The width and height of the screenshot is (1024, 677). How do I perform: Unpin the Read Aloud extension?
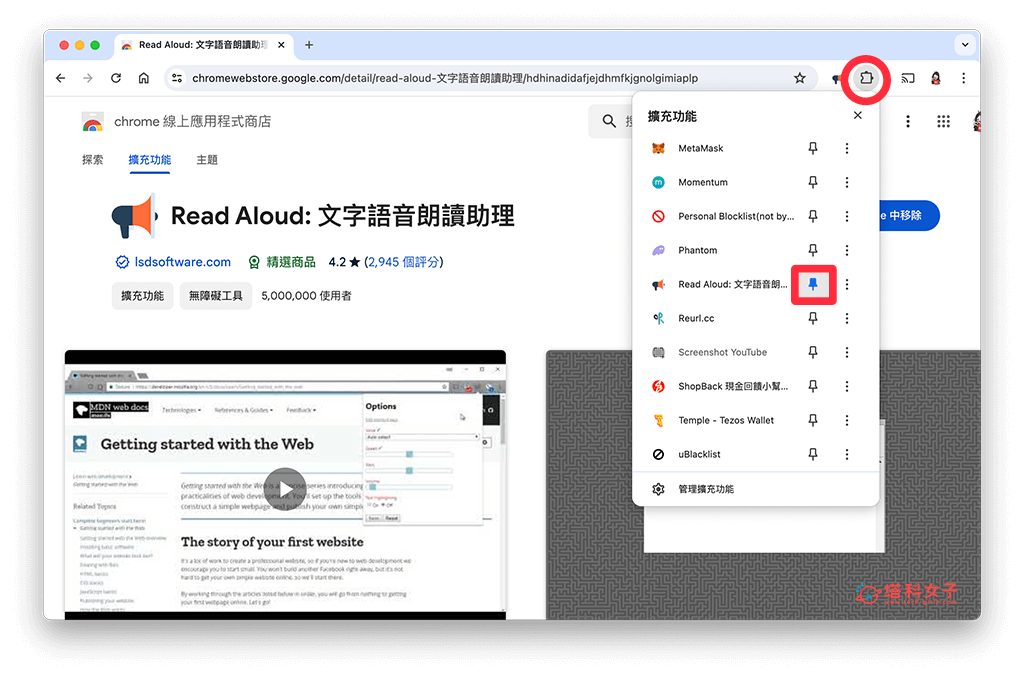click(x=813, y=284)
